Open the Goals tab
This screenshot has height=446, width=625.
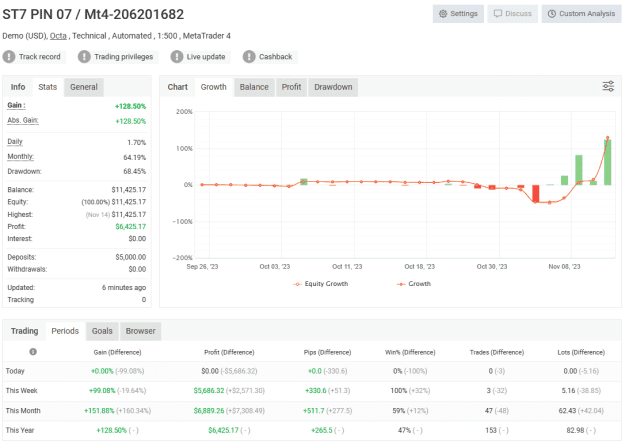102,331
